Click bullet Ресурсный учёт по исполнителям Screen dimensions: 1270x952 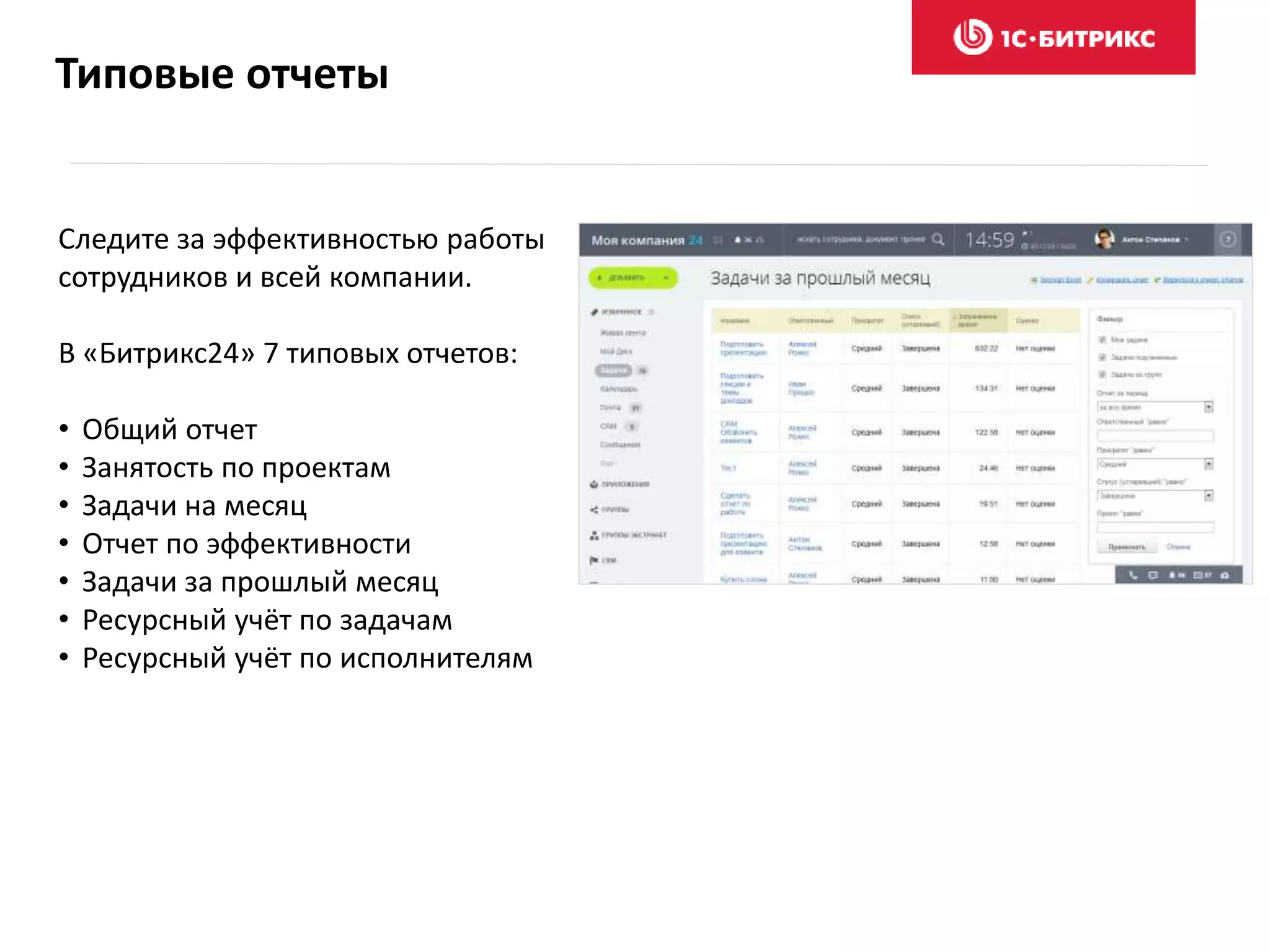click(x=308, y=658)
